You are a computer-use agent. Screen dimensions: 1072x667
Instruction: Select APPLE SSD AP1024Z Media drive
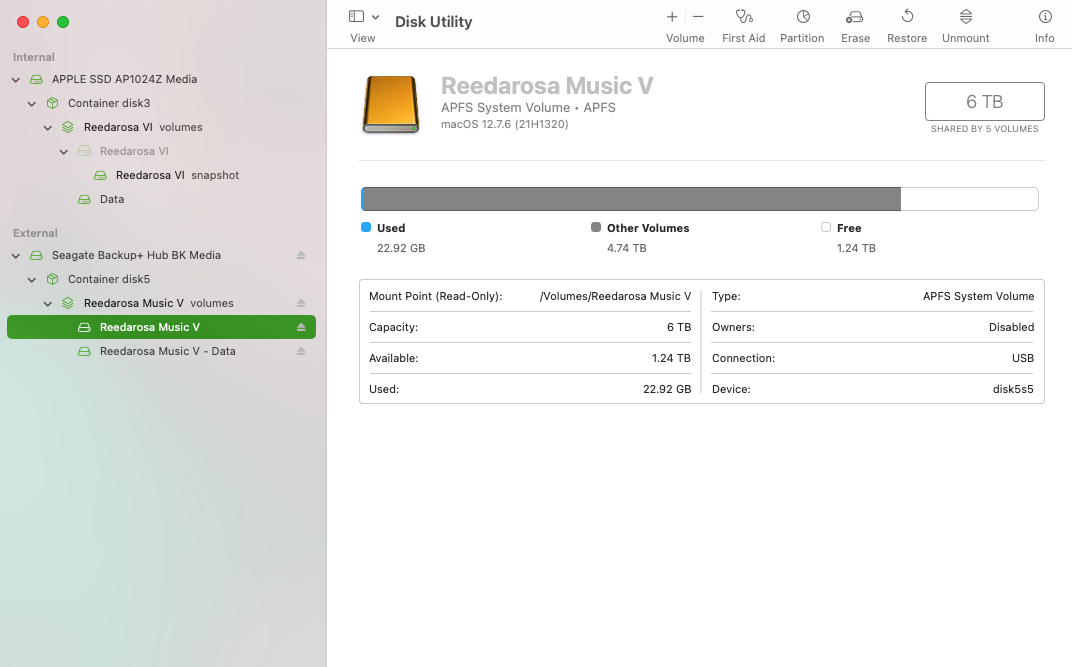161,79
